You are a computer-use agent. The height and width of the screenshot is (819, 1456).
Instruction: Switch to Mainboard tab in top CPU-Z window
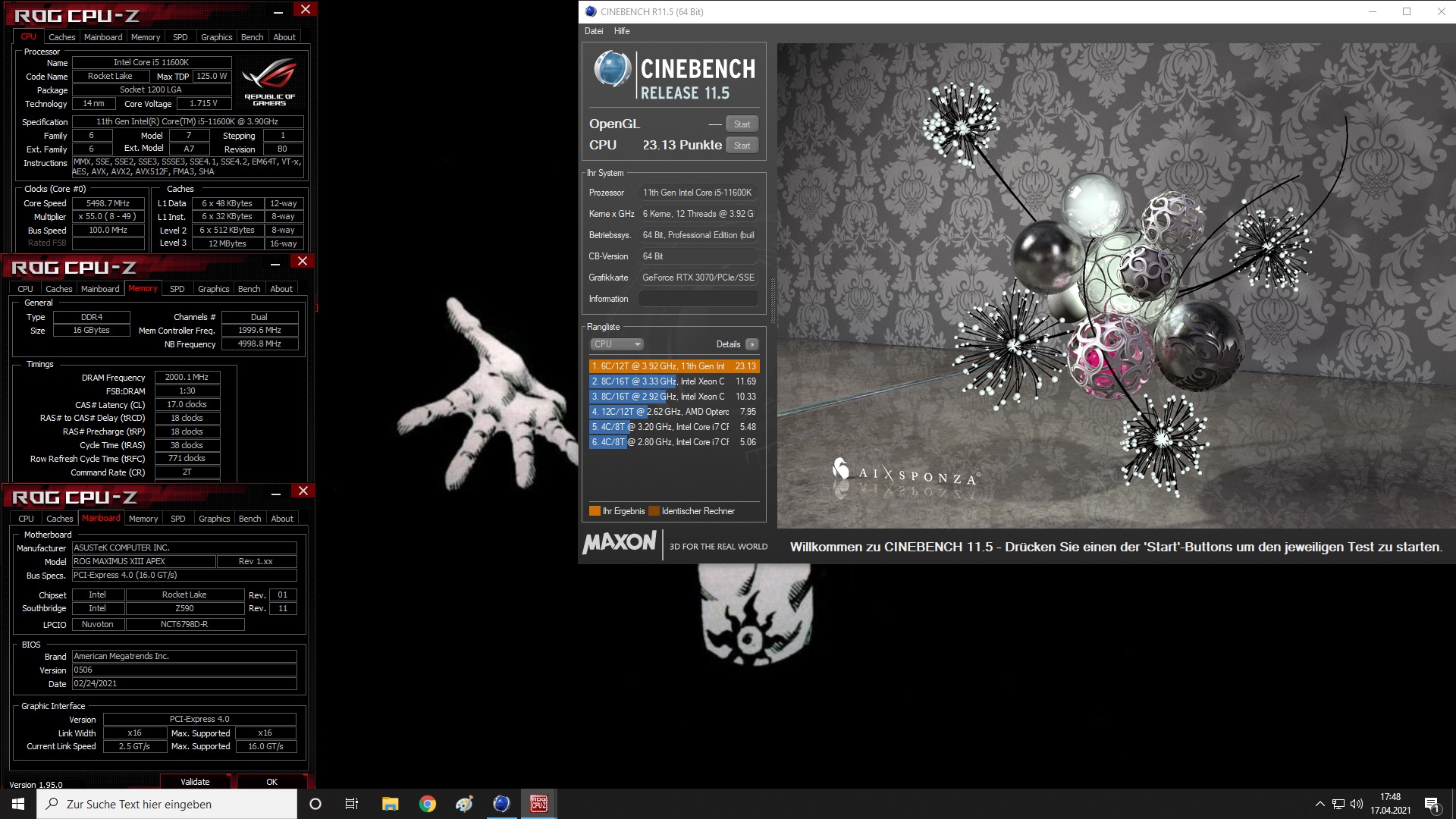click(x=103, y=37)
